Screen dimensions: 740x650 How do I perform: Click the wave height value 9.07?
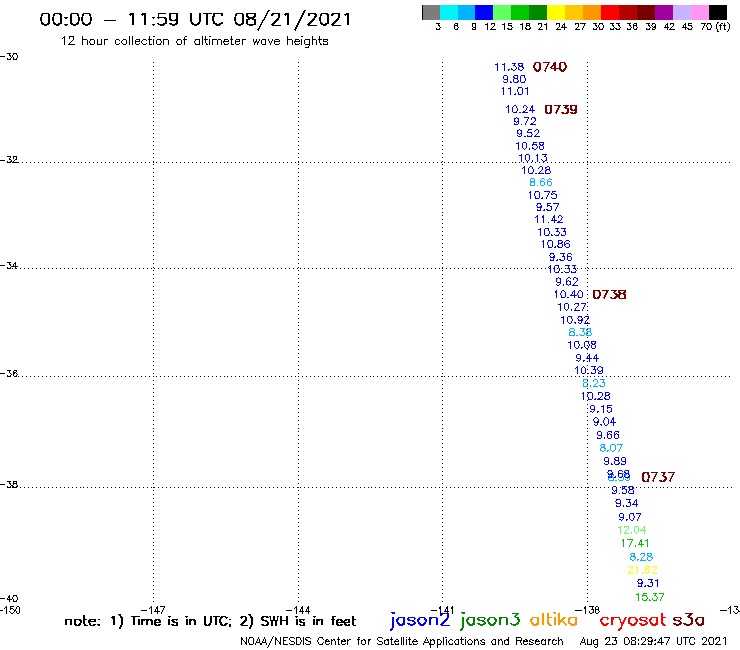630,517
